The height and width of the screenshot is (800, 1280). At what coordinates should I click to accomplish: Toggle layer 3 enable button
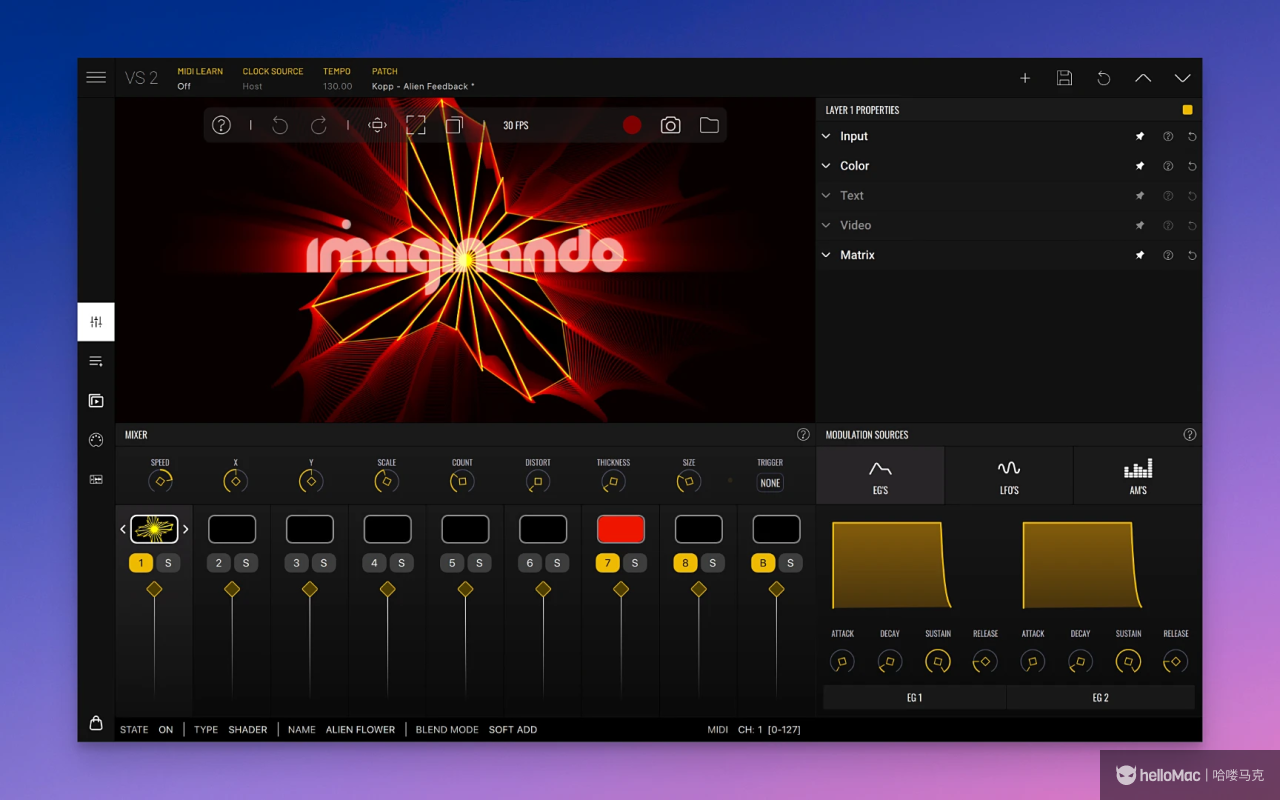(296, 563)
